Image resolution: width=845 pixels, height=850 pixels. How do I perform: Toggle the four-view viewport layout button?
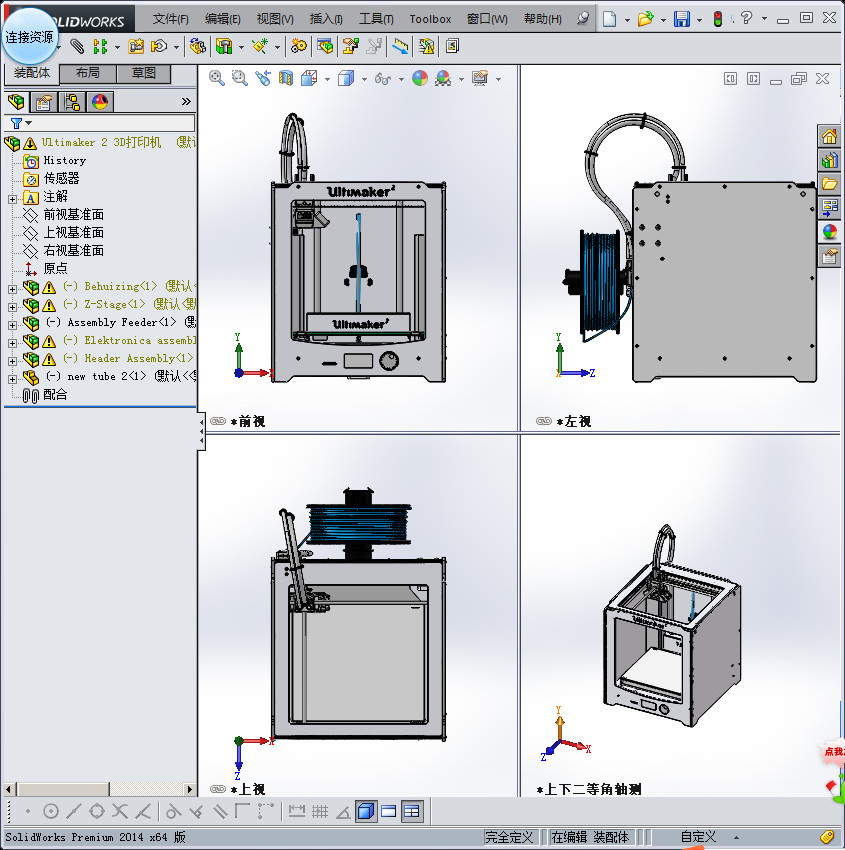pyautogui.click(x=412, y=812)
